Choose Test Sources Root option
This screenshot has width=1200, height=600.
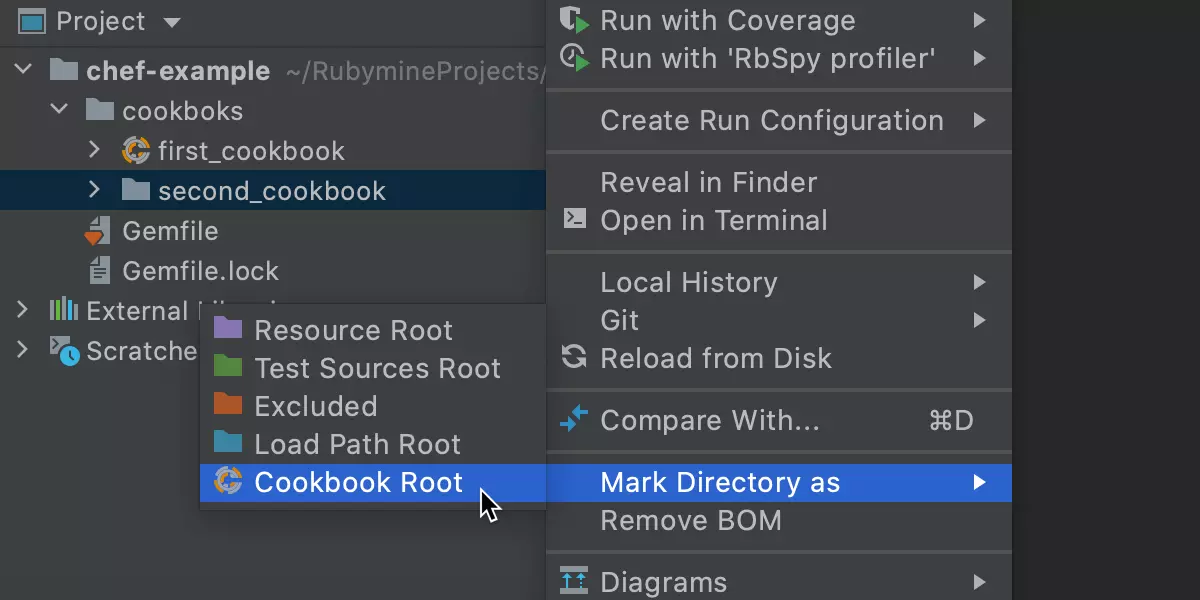click(x=373, y=368)
